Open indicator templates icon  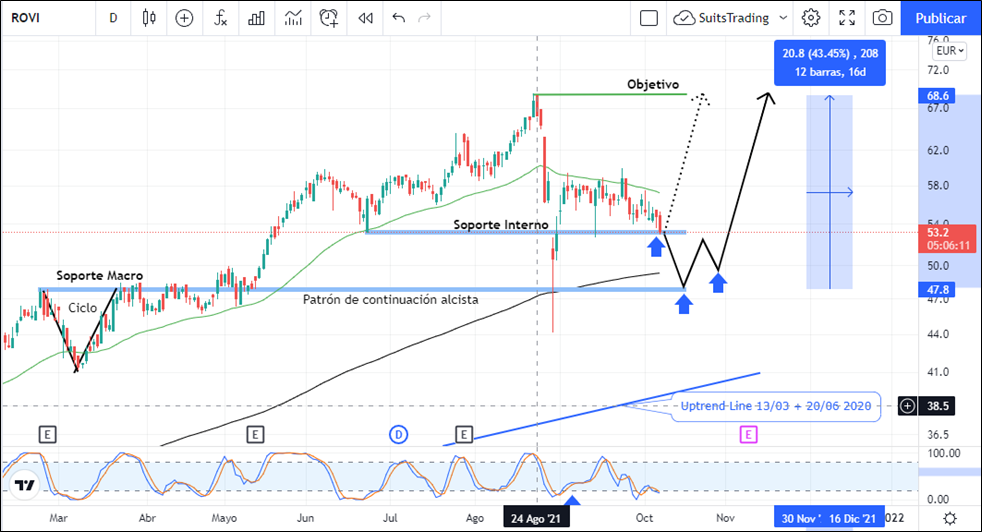(x=293, y=18)
